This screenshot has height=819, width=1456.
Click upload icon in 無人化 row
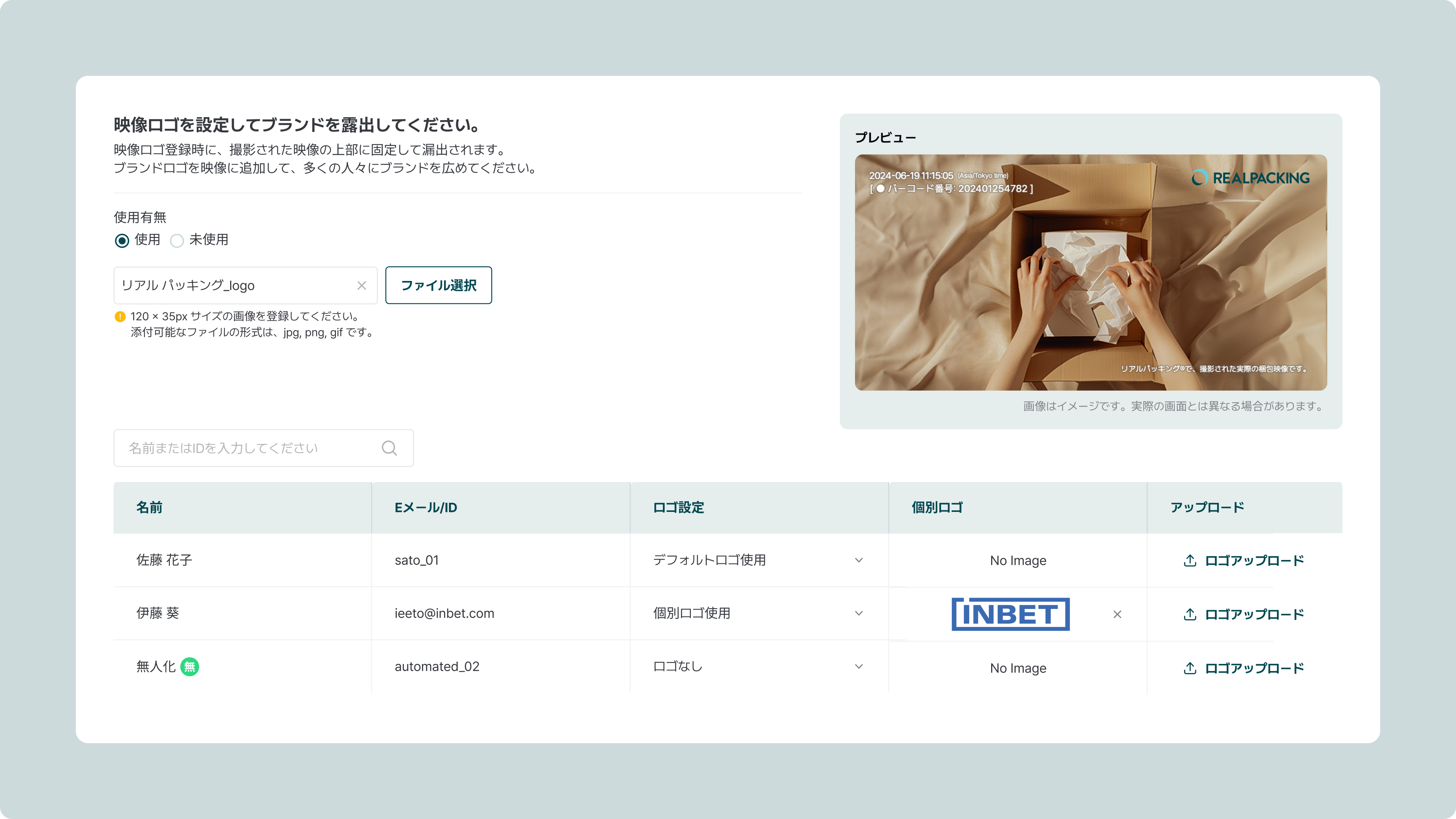coord(1190,668)
